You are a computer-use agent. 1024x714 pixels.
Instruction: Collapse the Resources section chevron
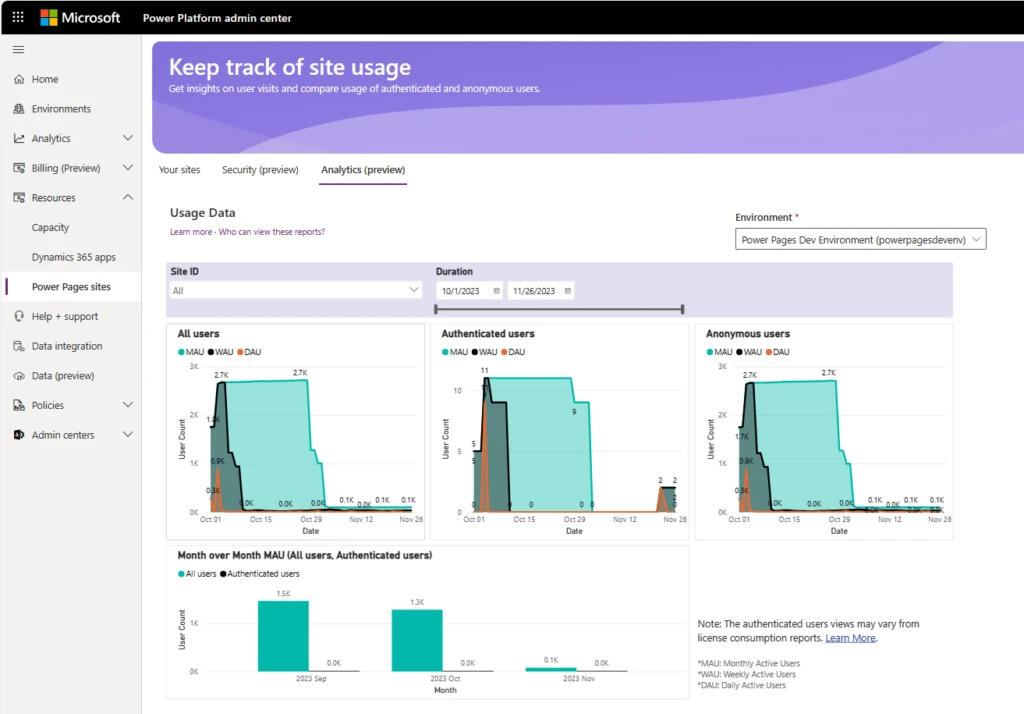[127, 197]
